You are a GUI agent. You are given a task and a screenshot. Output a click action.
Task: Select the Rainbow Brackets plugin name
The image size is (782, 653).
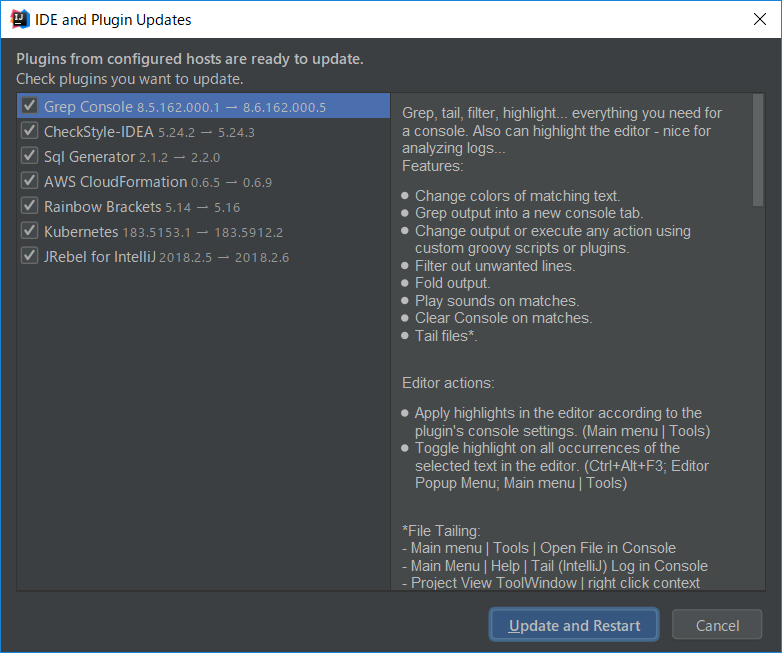click(x=102, y=207)
